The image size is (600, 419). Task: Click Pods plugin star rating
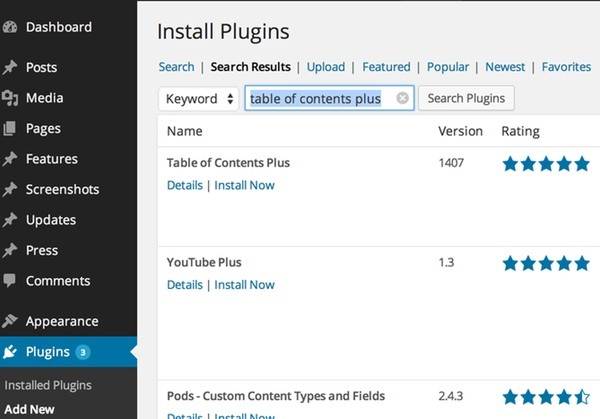(x=546, y=397)
